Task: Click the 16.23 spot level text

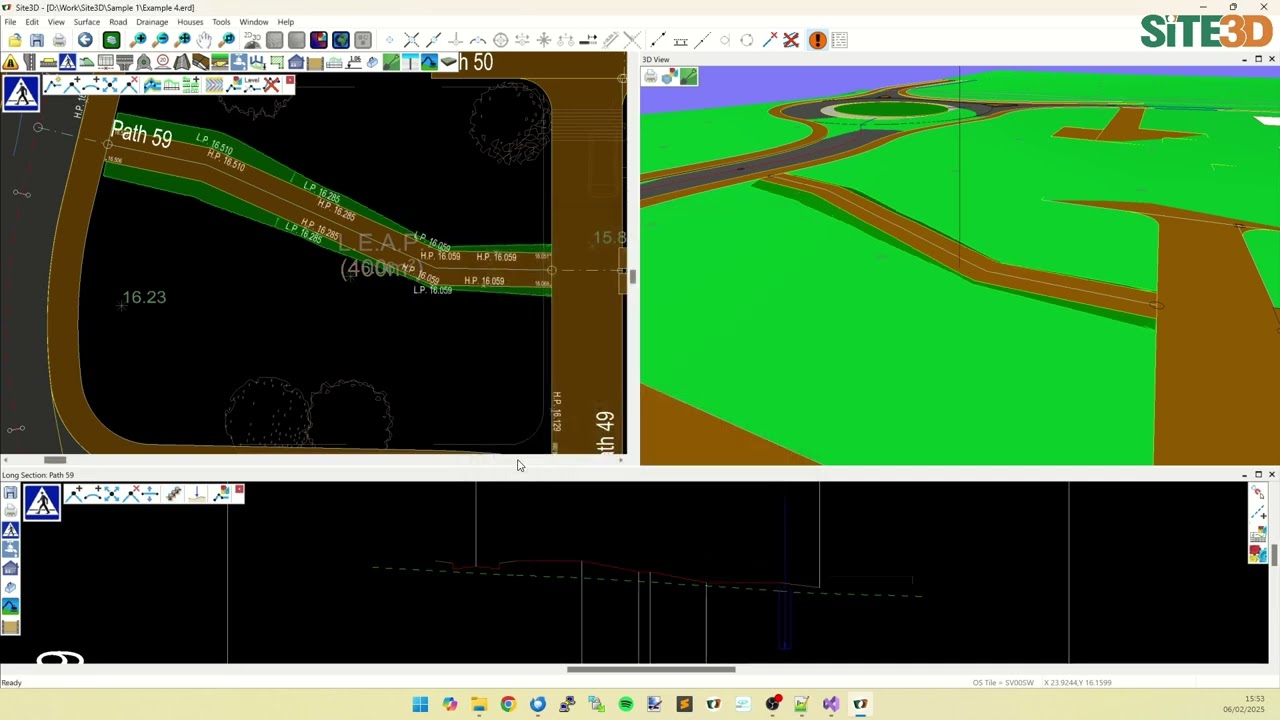Action: point(144,297)
